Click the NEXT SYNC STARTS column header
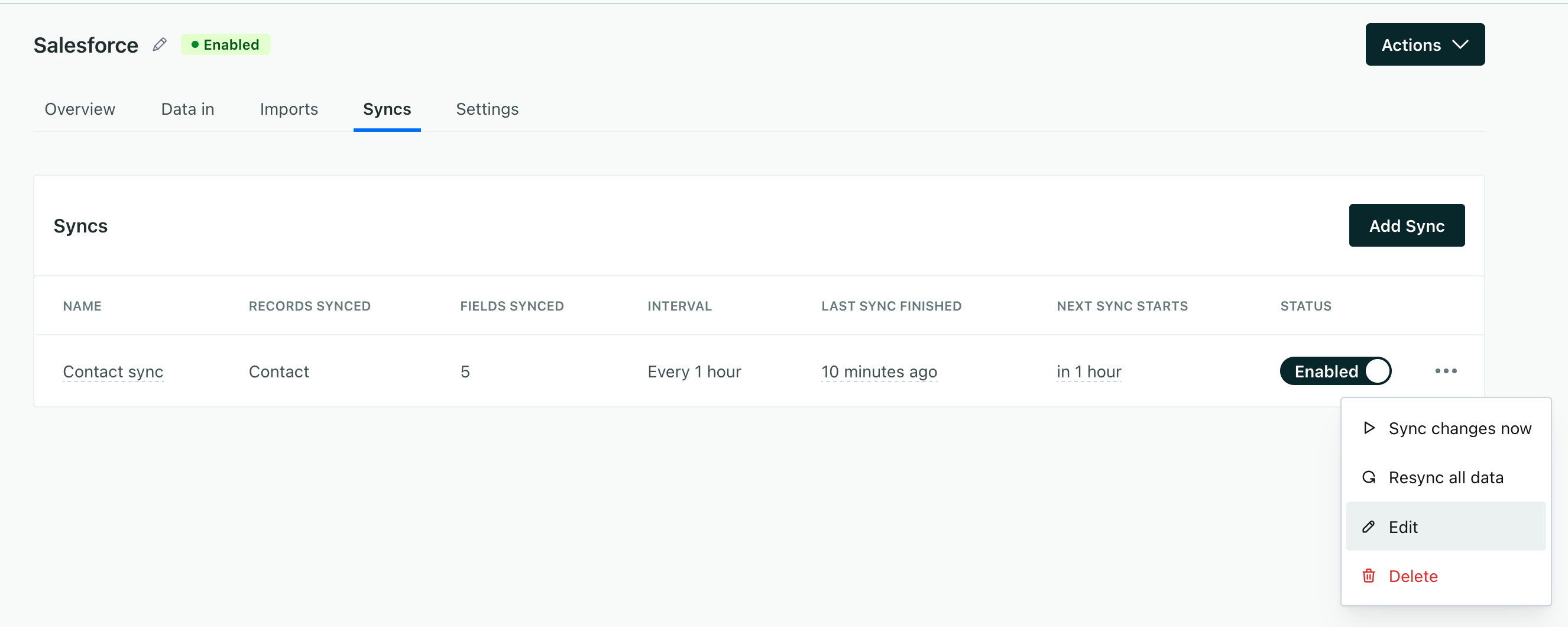 pyautogui.click(x=1122, y=306)
